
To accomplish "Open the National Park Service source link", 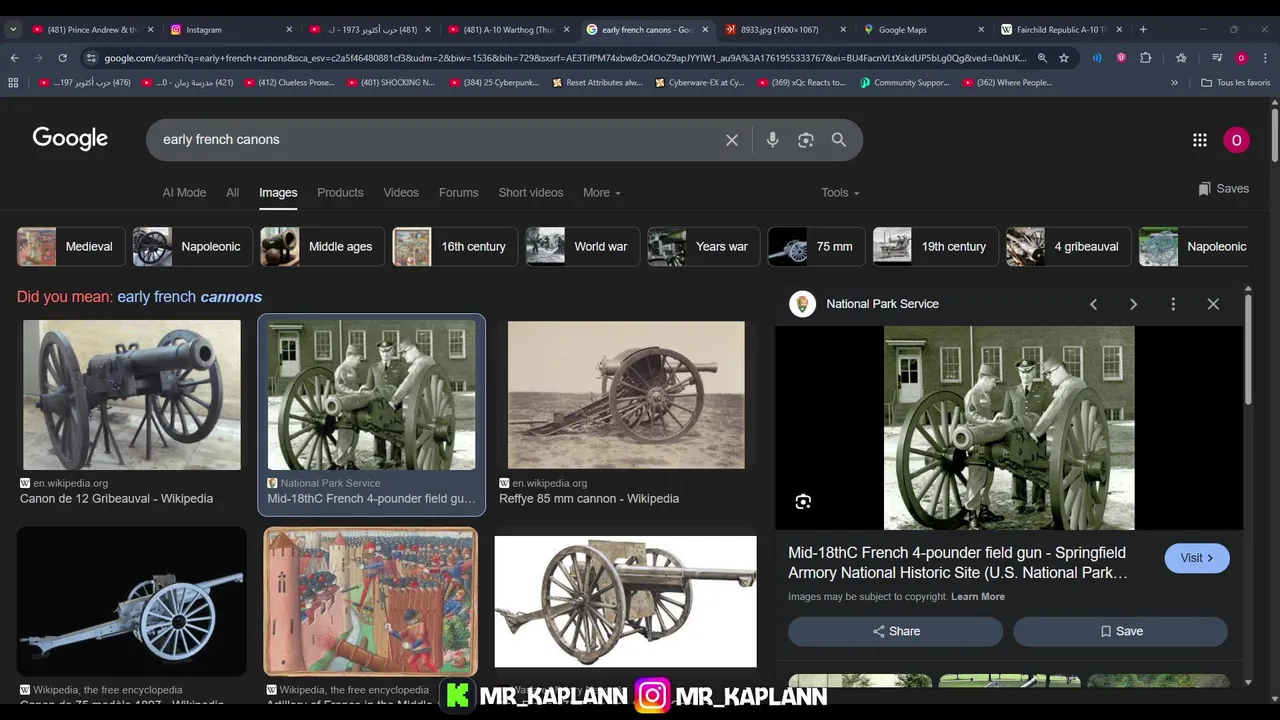I will point(882,304).
